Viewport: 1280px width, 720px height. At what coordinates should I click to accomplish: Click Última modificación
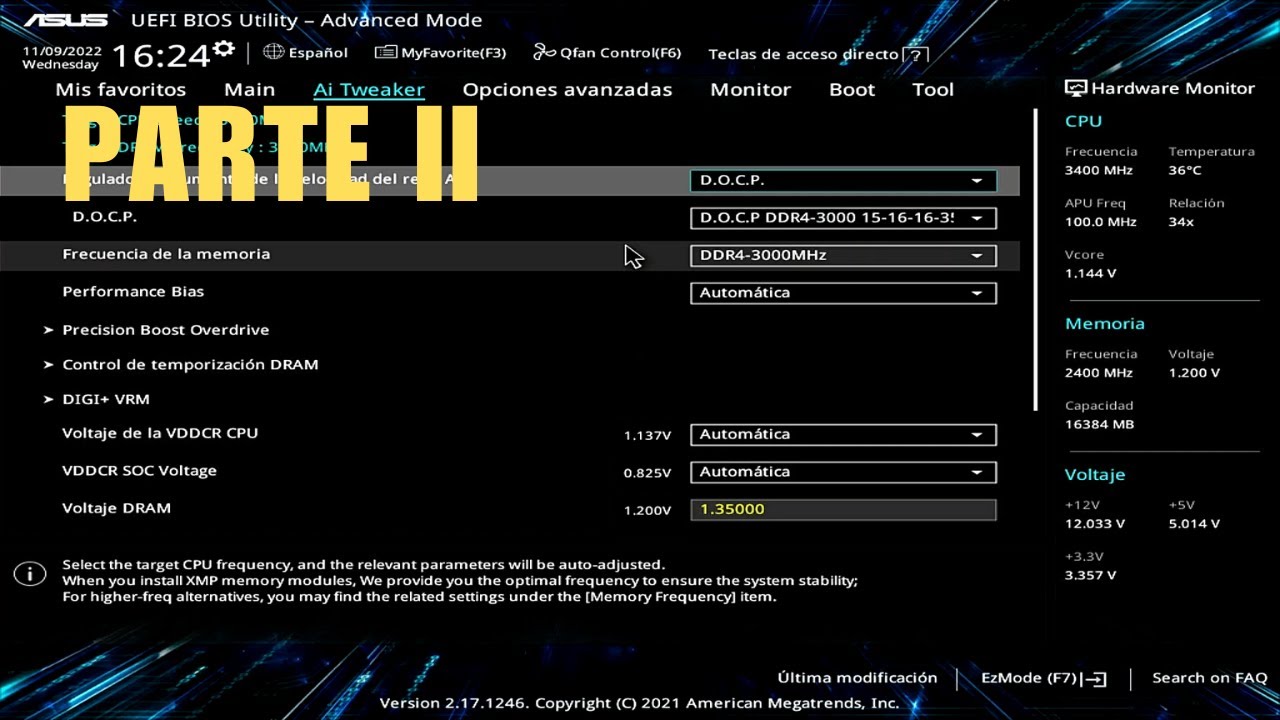pyautogui.click(x=857, y=678)
